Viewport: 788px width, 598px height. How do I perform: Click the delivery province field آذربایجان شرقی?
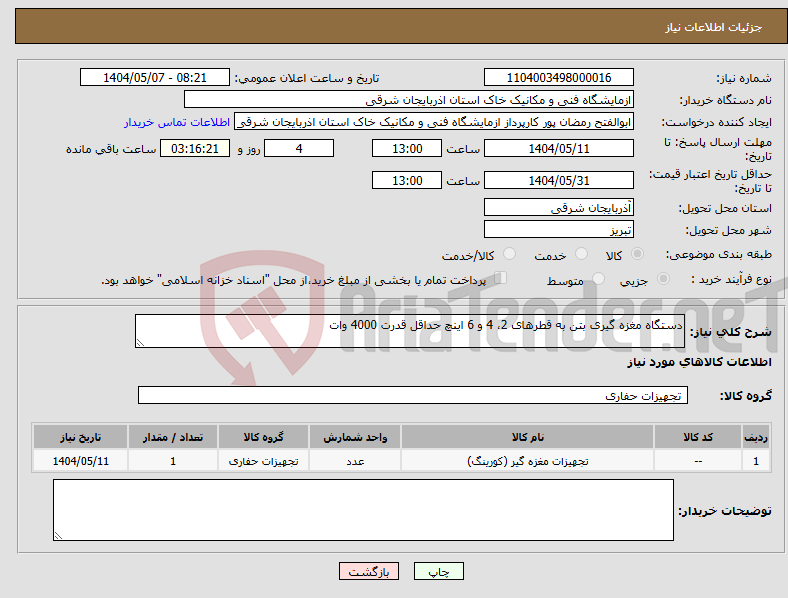click(x=559, y=207)
